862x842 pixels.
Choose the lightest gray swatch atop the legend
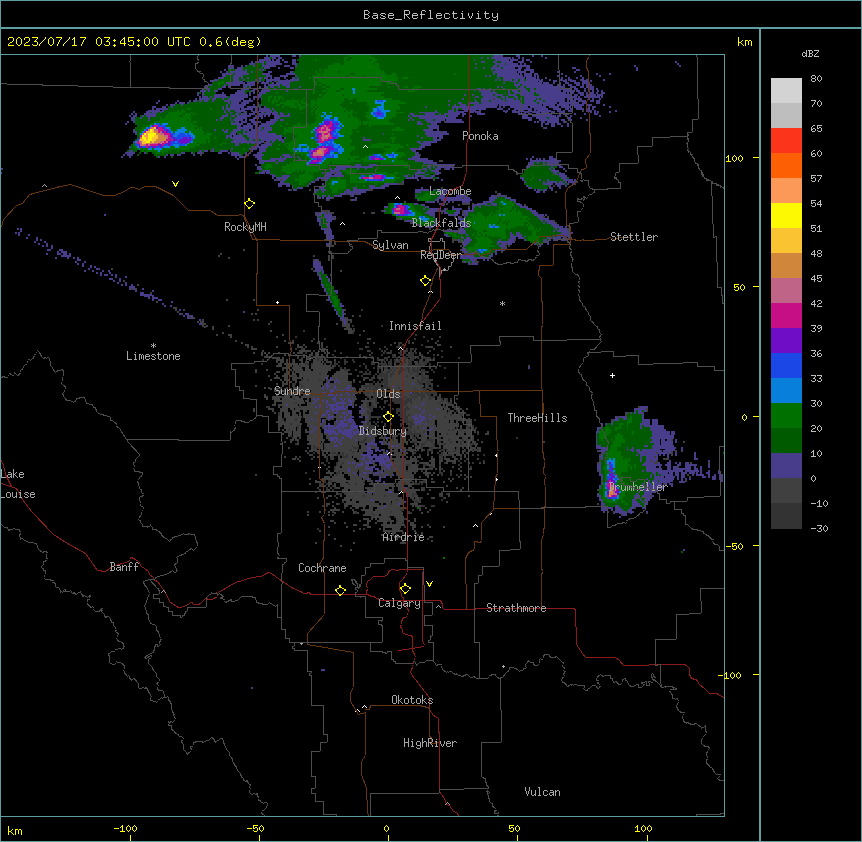(786, 90)
